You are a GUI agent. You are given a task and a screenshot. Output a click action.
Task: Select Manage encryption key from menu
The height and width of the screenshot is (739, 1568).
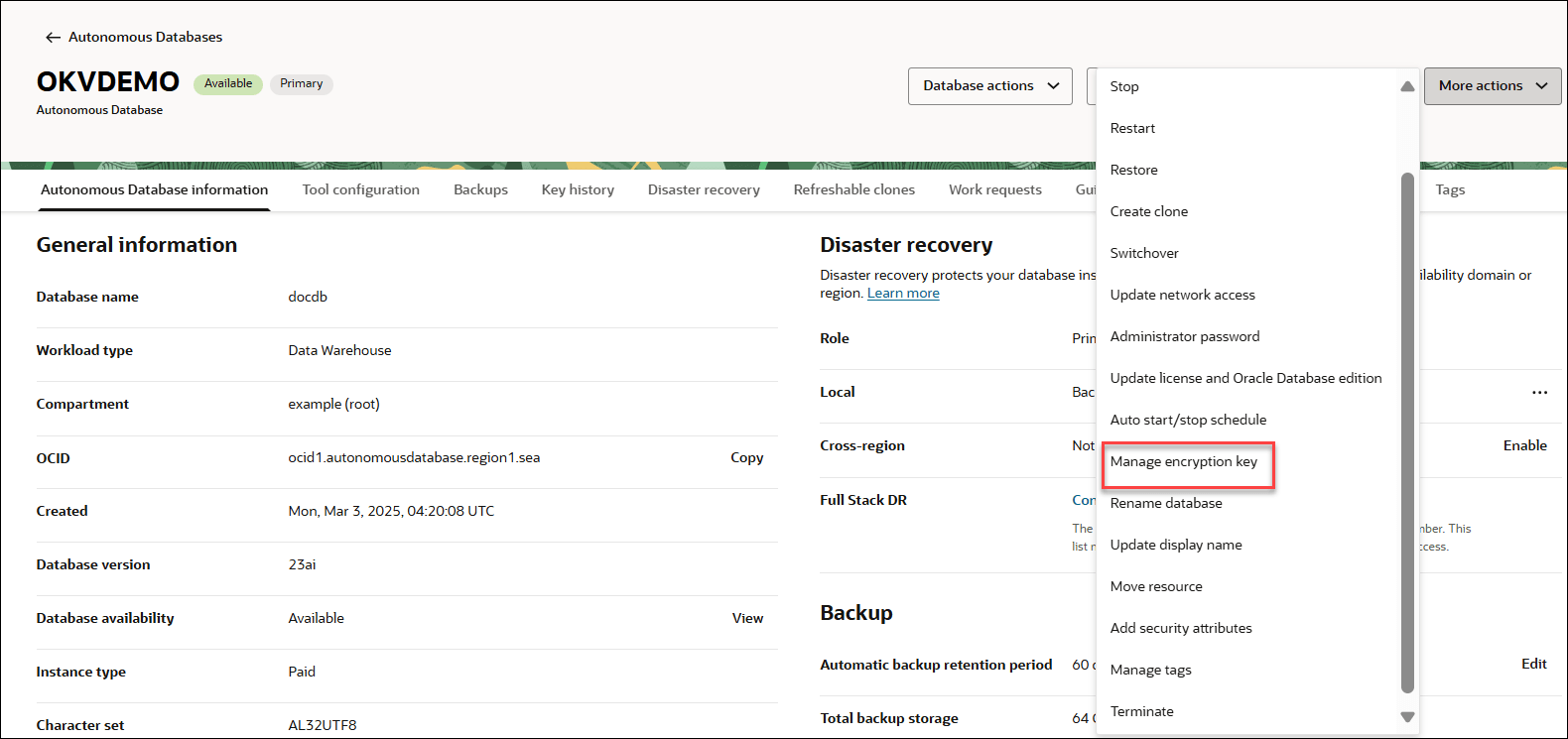tap(1183, 462)
